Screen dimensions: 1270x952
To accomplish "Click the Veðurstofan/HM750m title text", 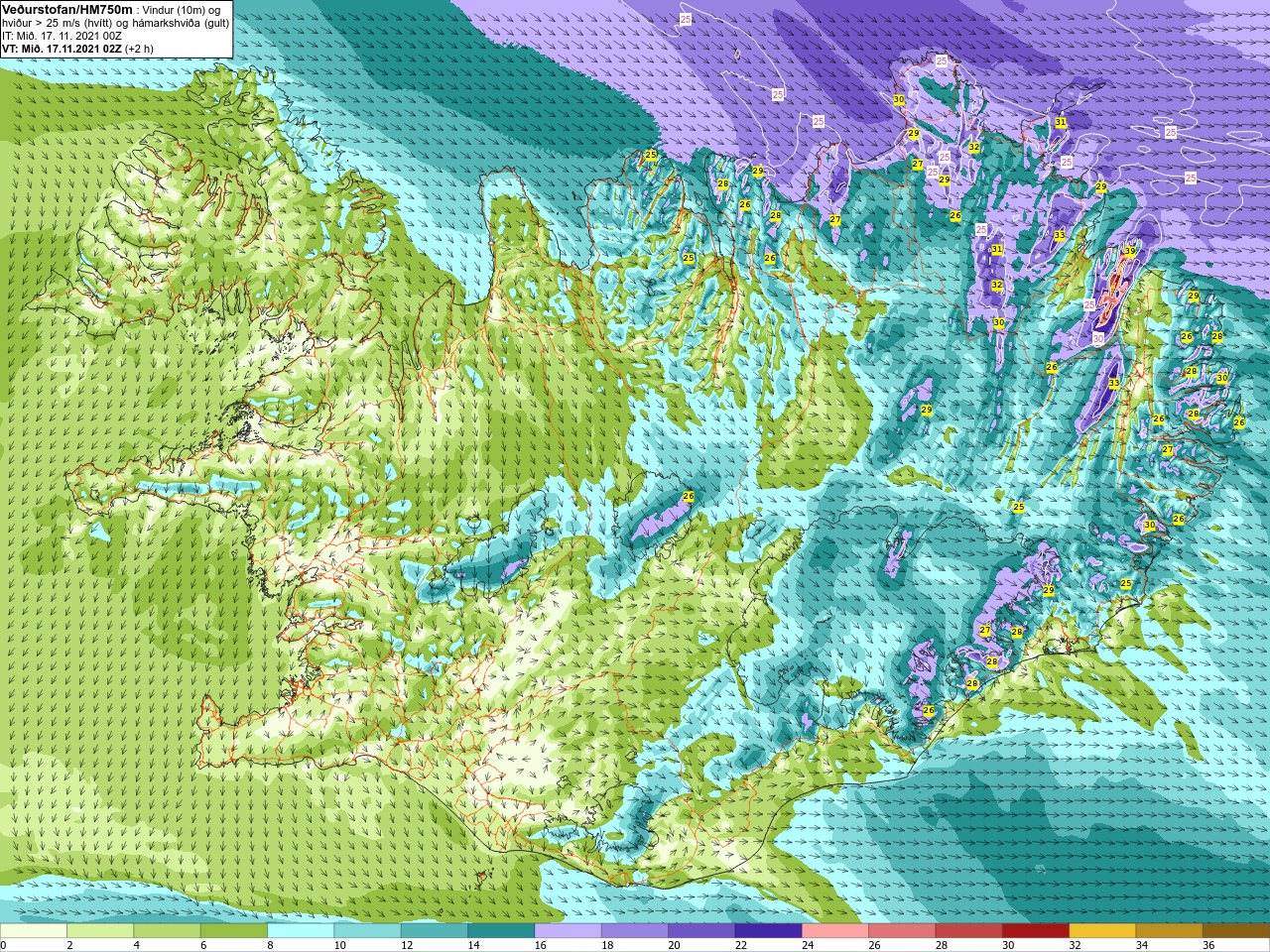I will point(66,9).
